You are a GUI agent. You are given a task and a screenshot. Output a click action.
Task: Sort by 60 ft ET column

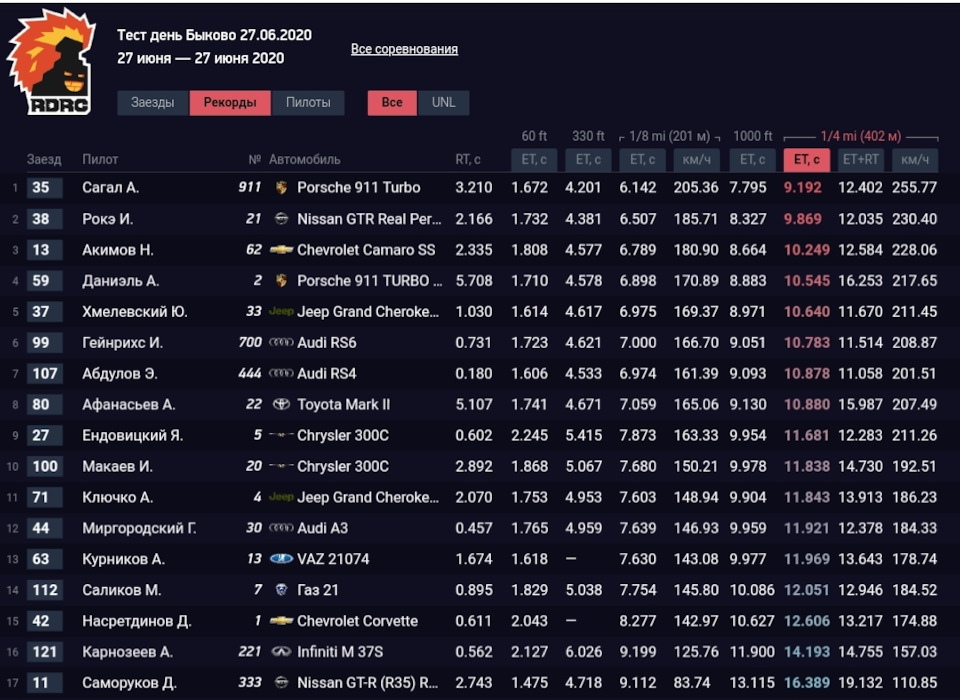[x=534, y=160]
